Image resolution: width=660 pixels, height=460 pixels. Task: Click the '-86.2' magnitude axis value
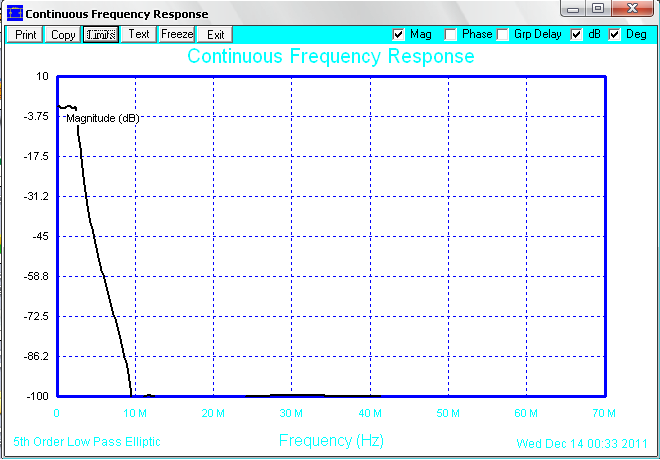tap(36, 356)
